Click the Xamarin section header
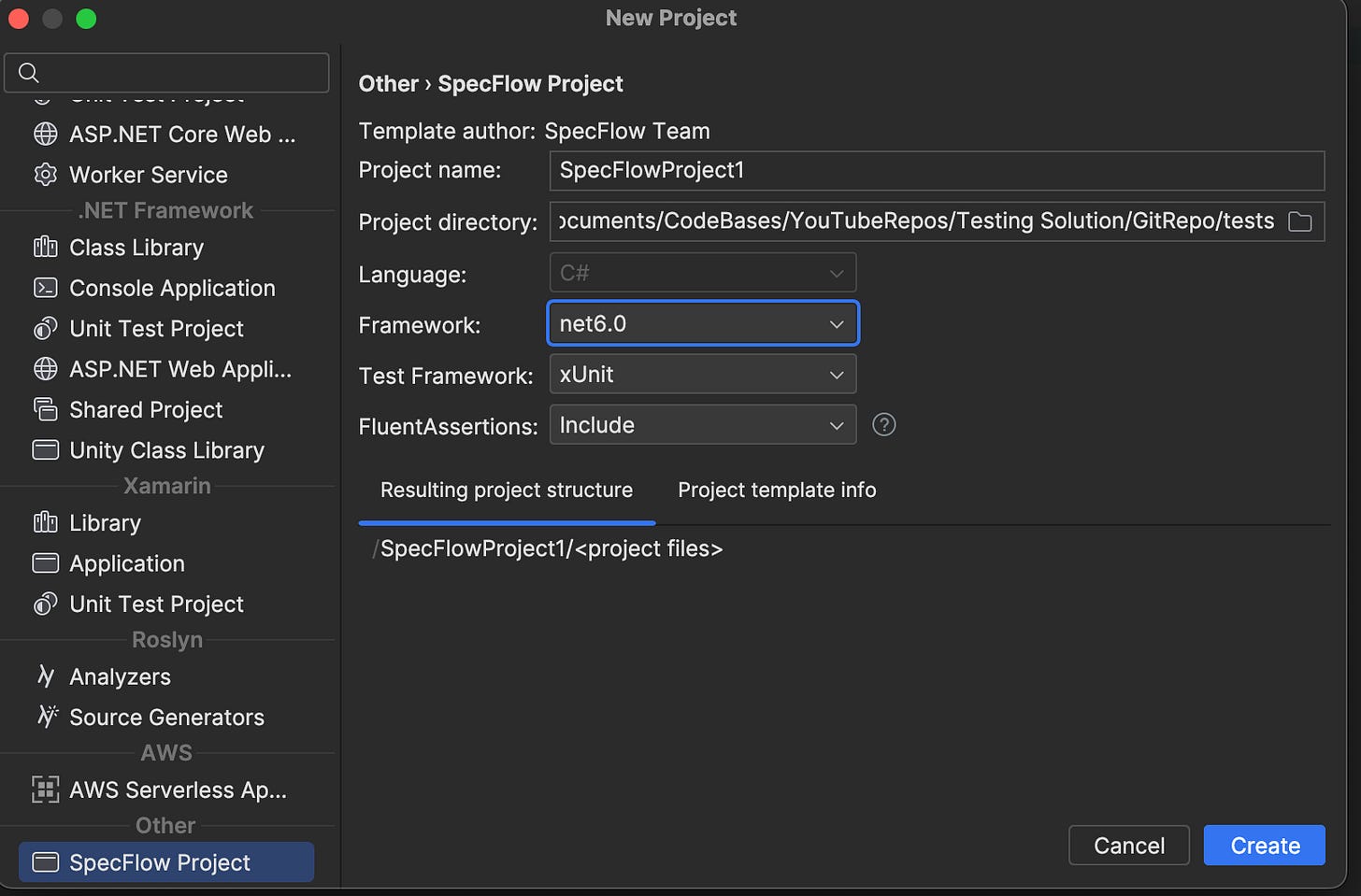Viewport: 1361px width, 896px height. coord(166,486)
